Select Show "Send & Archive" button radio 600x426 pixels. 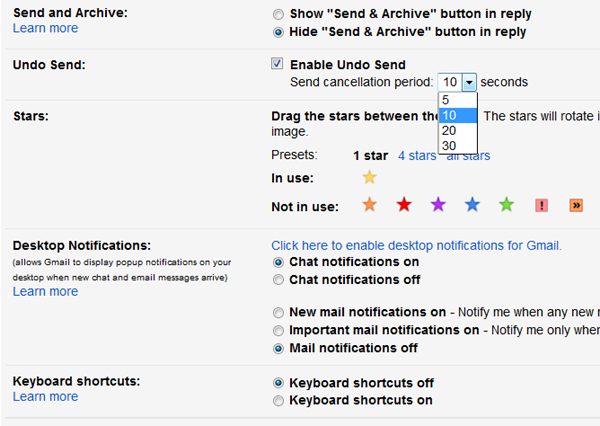(x=278, y=15)
